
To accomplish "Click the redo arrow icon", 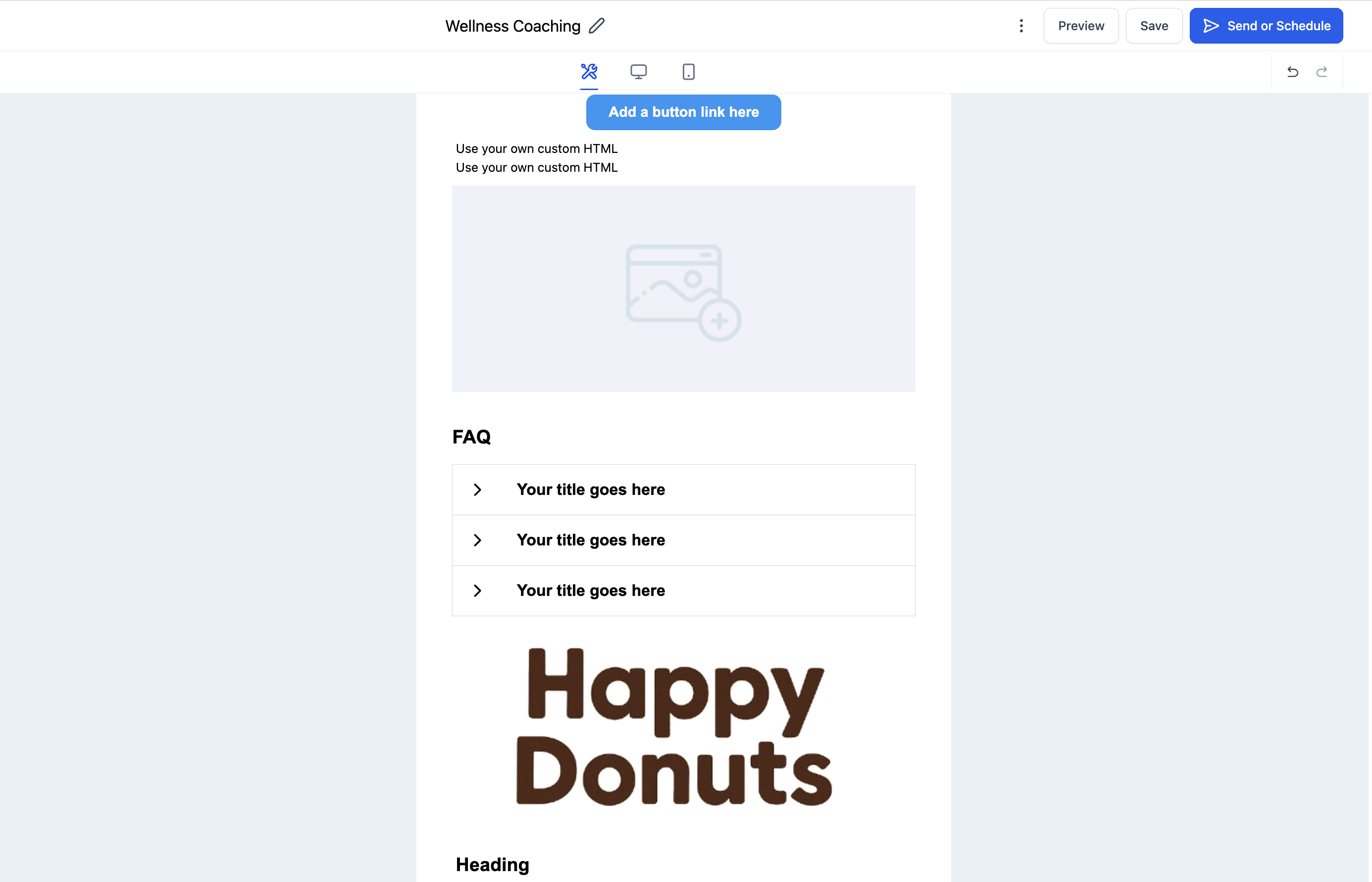I will (1321, 72).
